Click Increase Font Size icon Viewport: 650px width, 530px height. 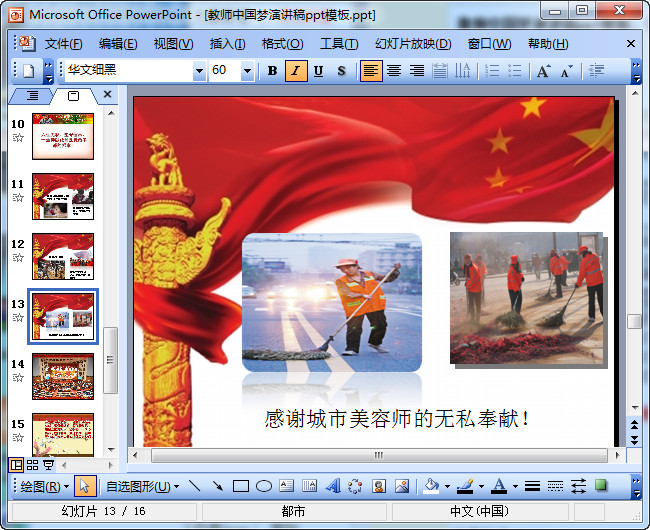pyautogui.click(x=543, y=71)
